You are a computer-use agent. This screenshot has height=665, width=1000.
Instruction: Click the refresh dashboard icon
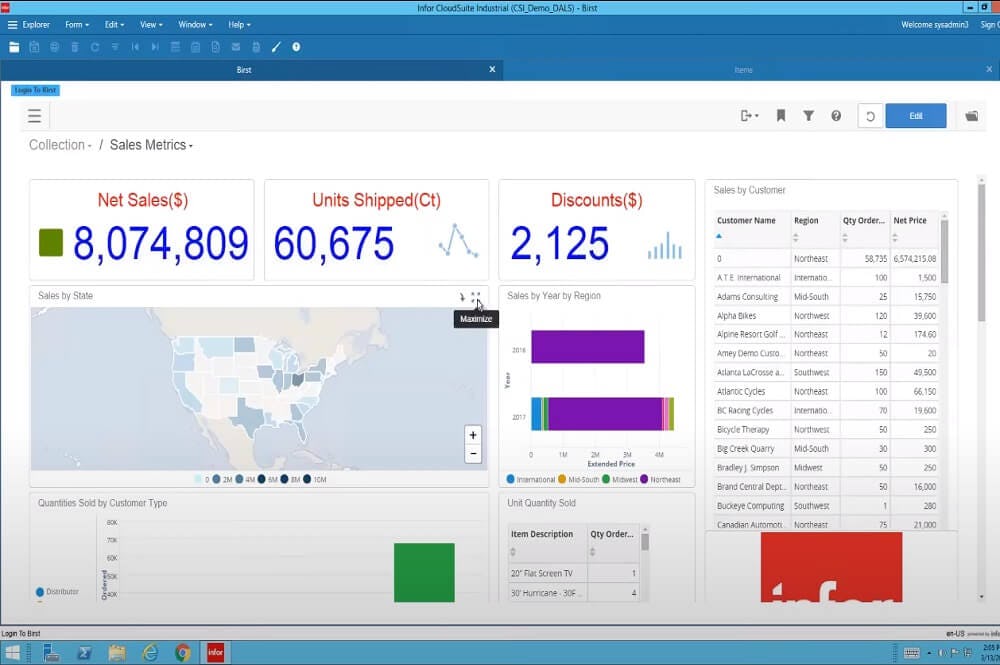pos(870,116)
